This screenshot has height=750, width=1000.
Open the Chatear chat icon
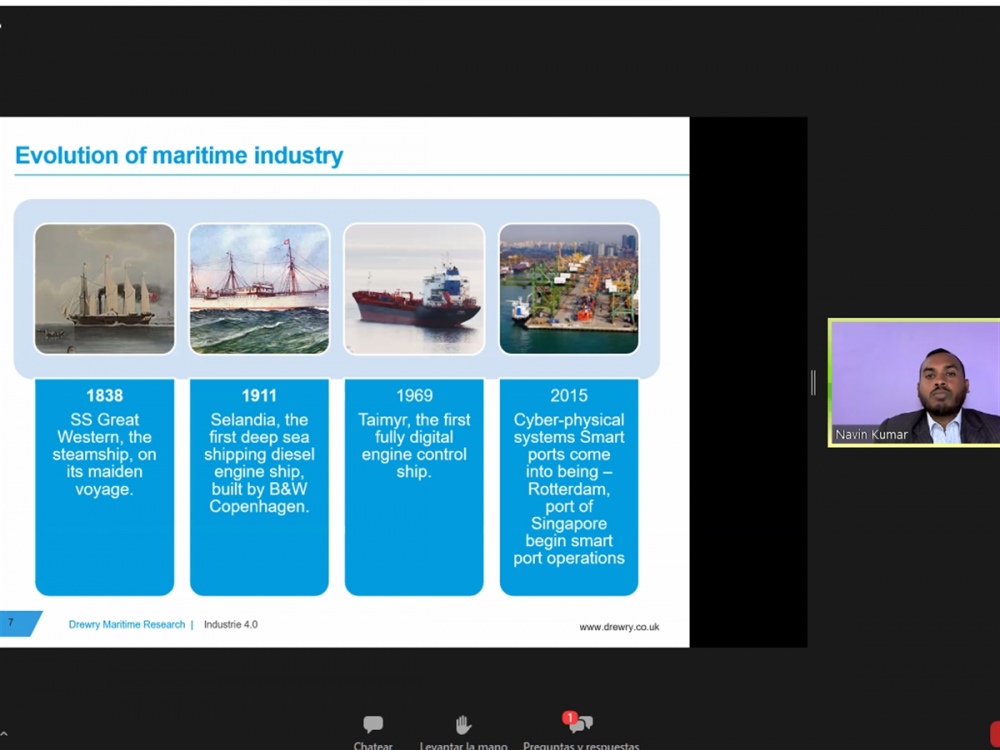[x=373, y=724]
